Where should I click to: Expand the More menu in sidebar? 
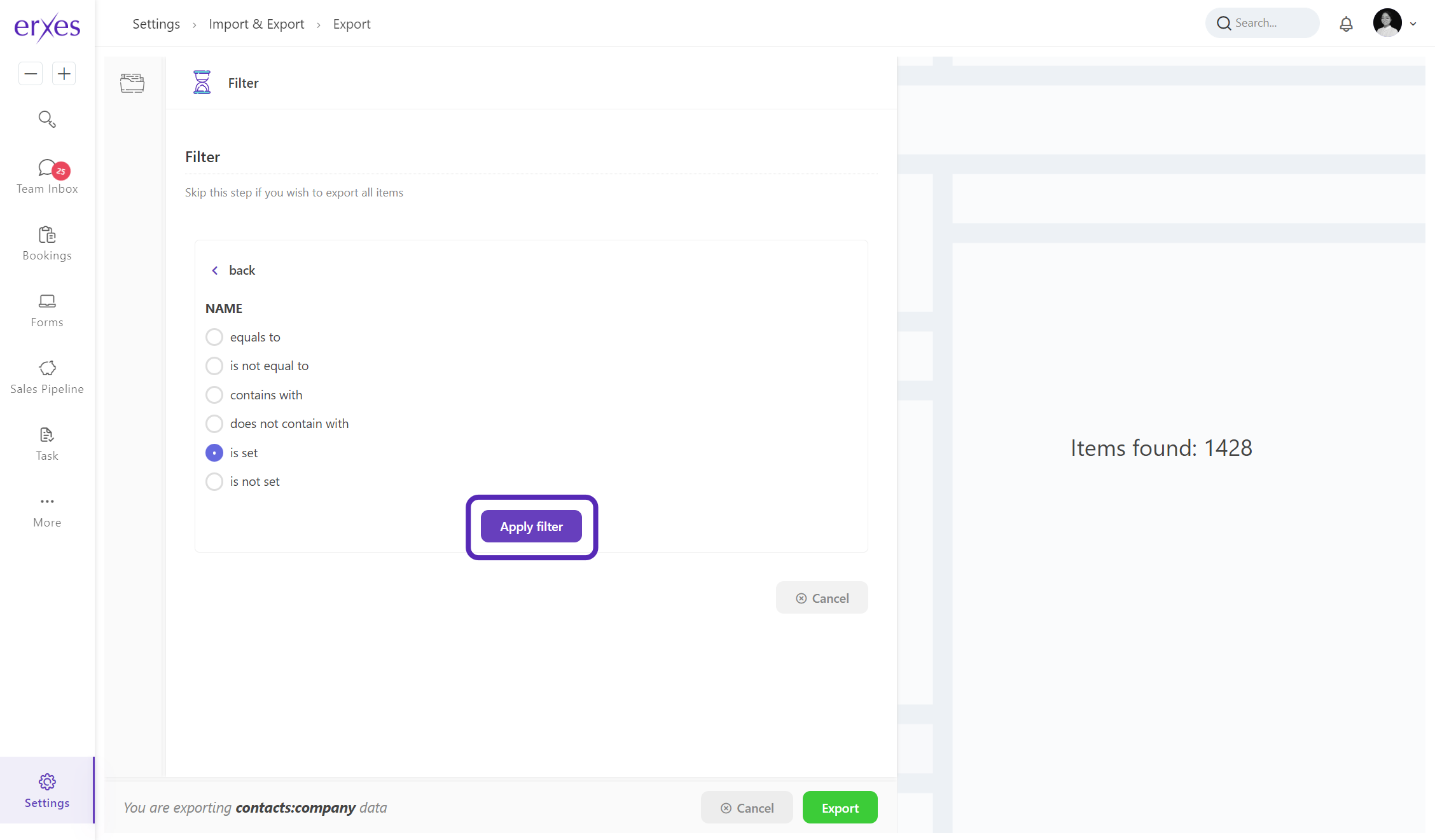tap(47, 511)
